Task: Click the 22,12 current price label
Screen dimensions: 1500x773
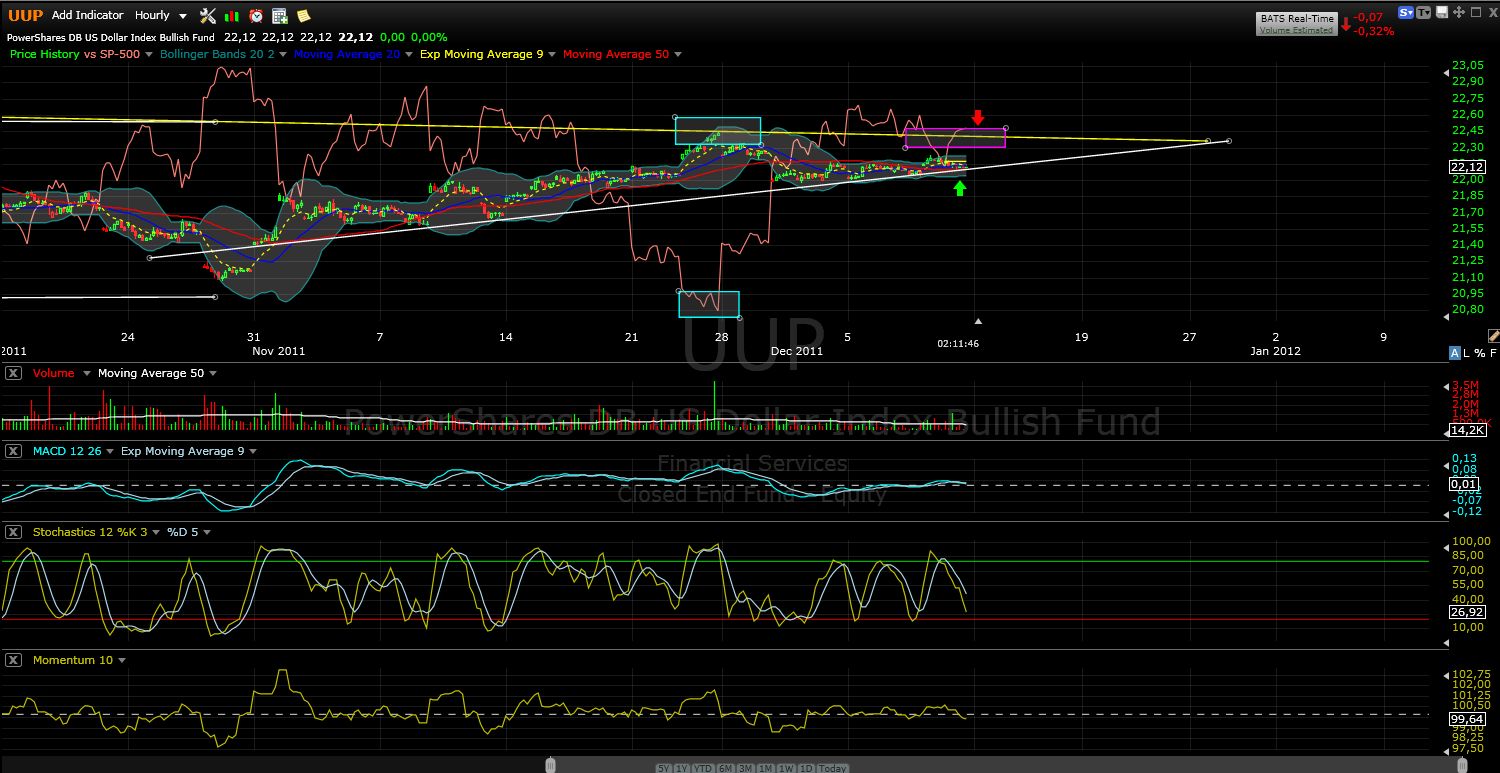Action: [1467, 167]
